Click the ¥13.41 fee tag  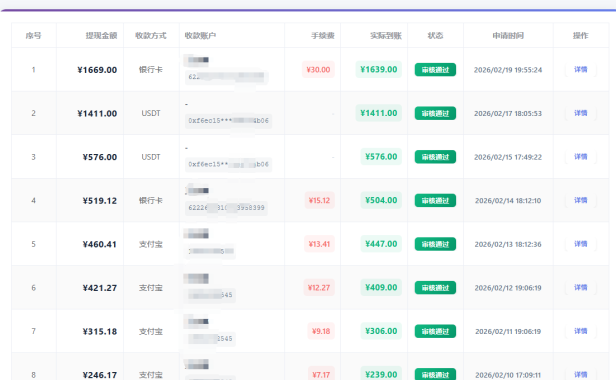319,244
